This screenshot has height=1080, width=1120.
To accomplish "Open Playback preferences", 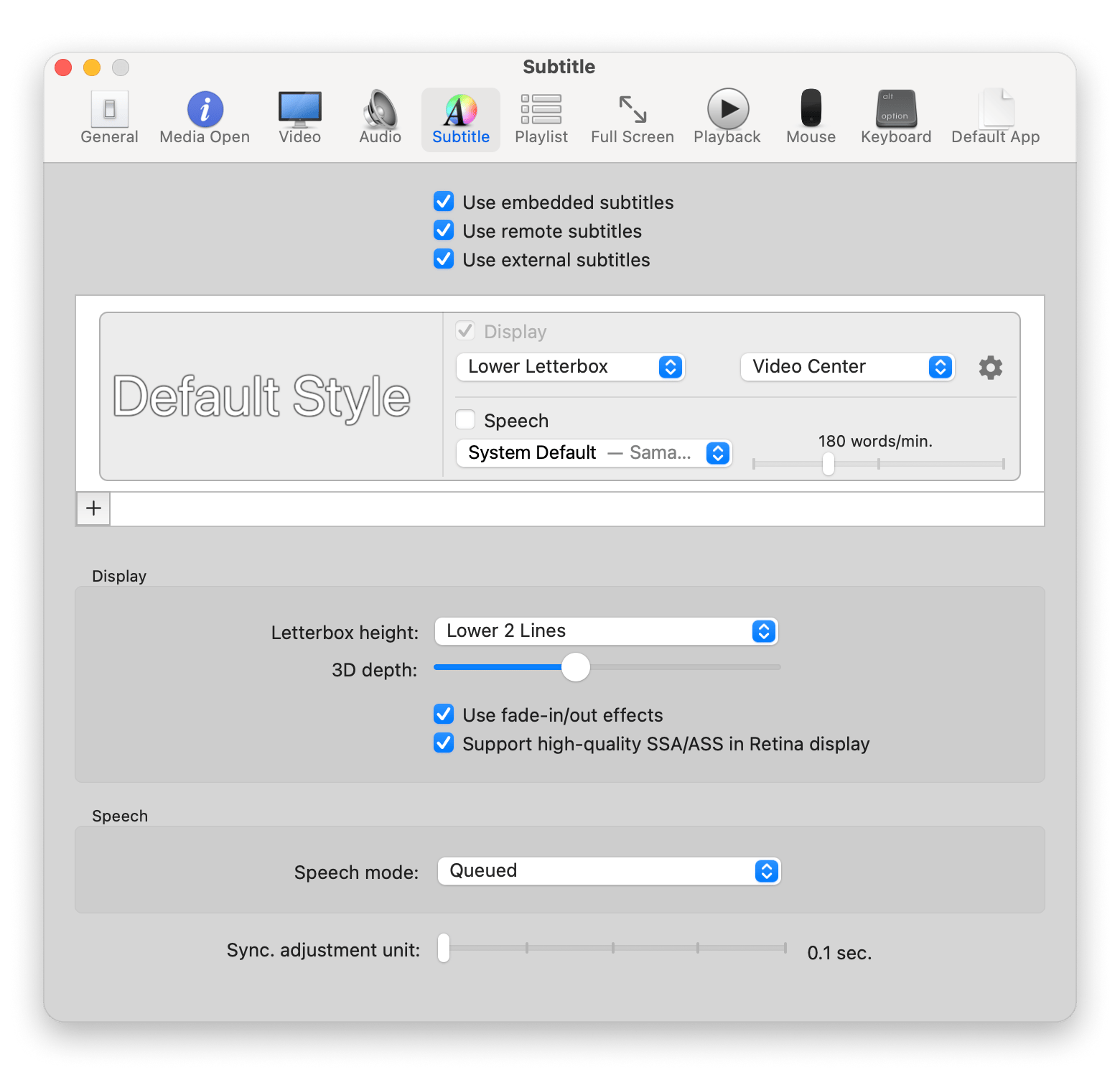I will coord(727,118).
